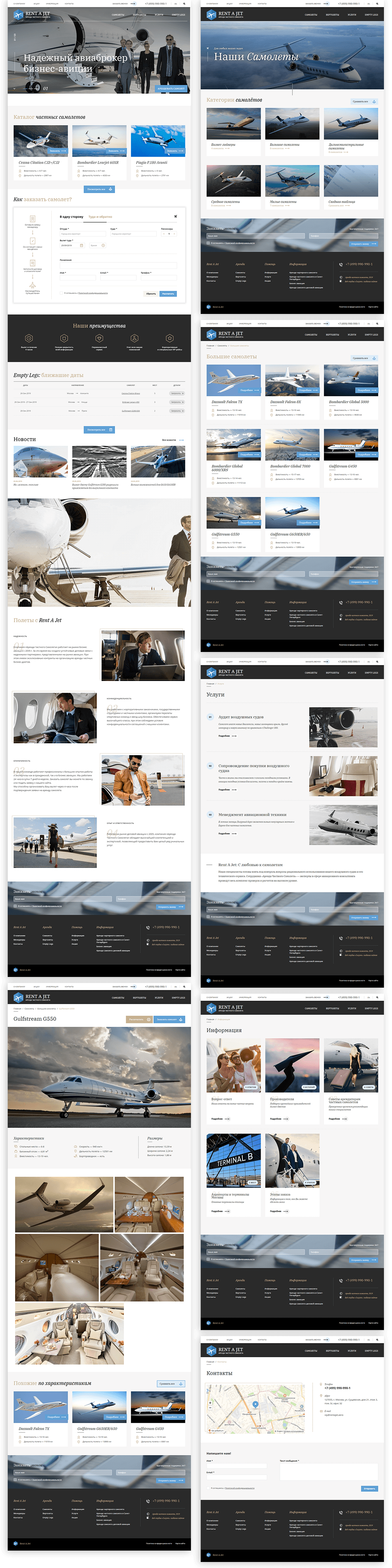Screen dimensions: 392x1568
Task: Click the blue location pin on the Контакты map
Action: (x=255, y=1405)
